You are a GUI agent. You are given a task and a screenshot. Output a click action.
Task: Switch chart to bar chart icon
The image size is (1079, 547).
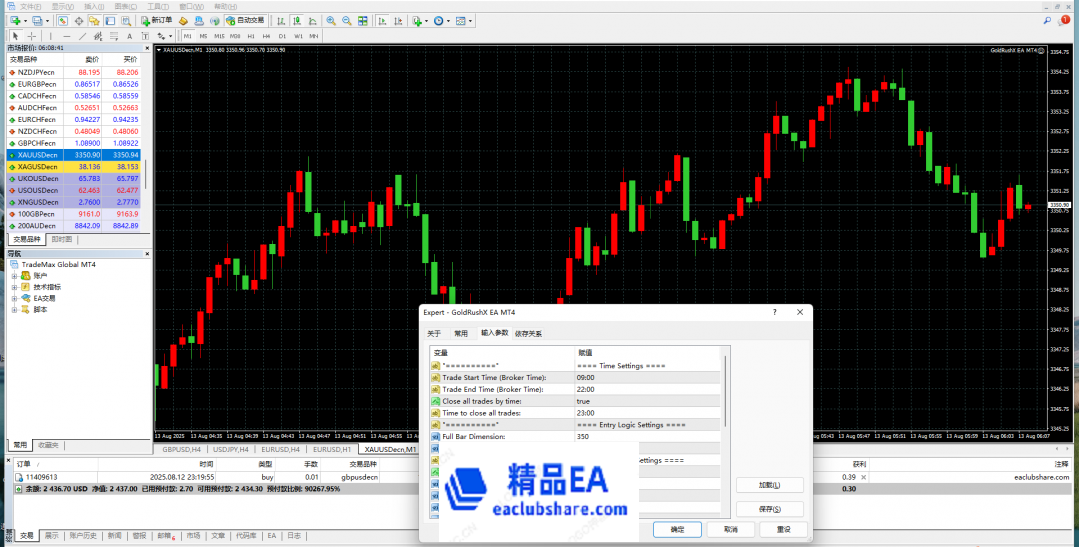[280, 21]
